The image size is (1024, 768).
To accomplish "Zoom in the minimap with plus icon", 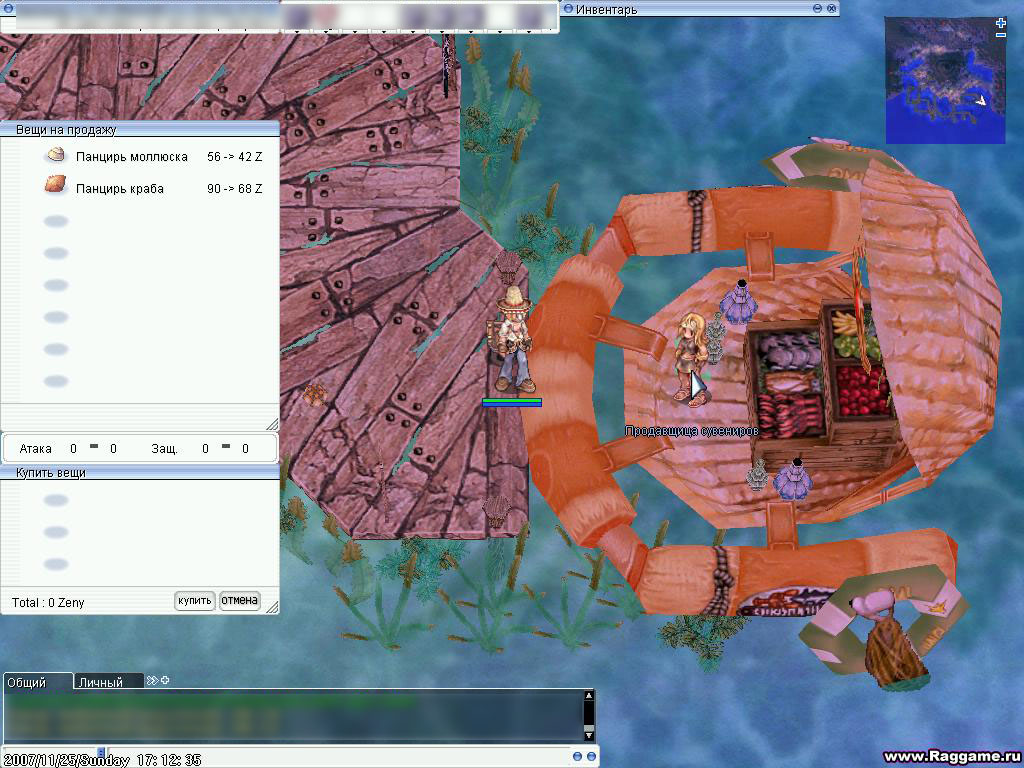I will tap(1000, 23).
